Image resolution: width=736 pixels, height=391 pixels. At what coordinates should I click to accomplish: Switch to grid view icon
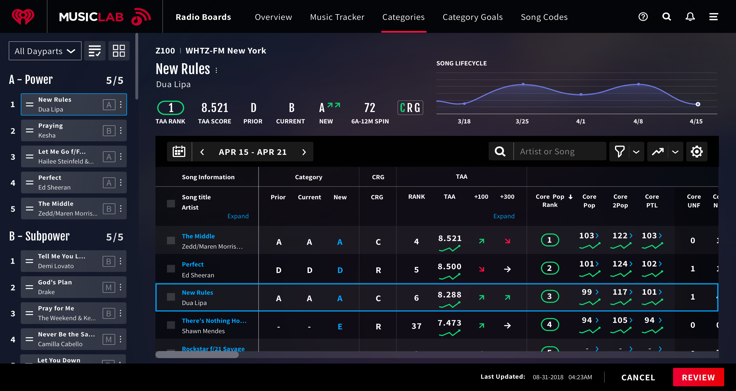coord(119,51)
